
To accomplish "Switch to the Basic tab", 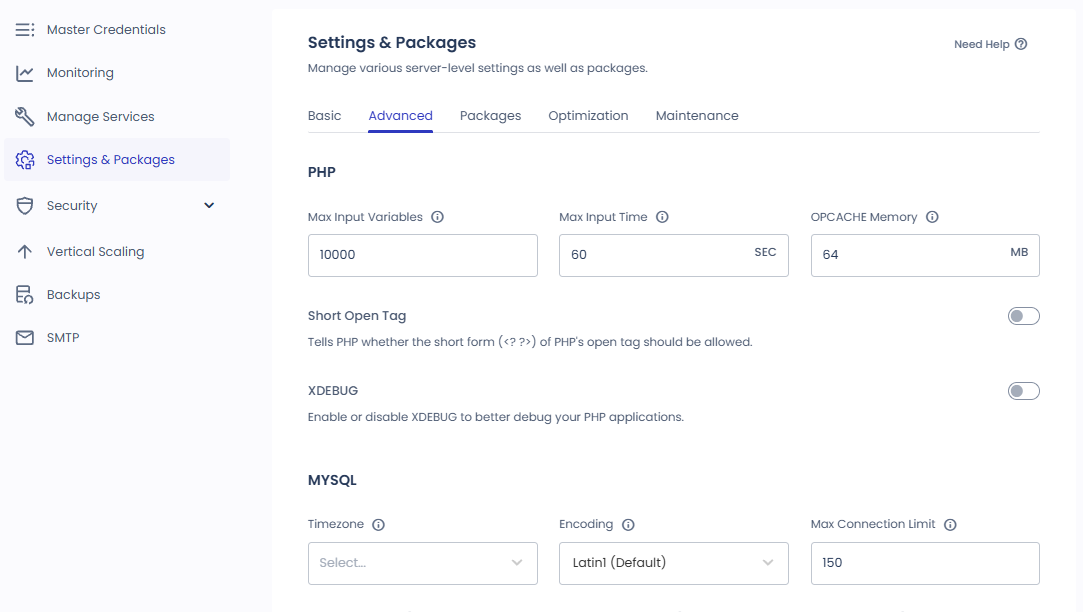I will (x=325, y=115).
